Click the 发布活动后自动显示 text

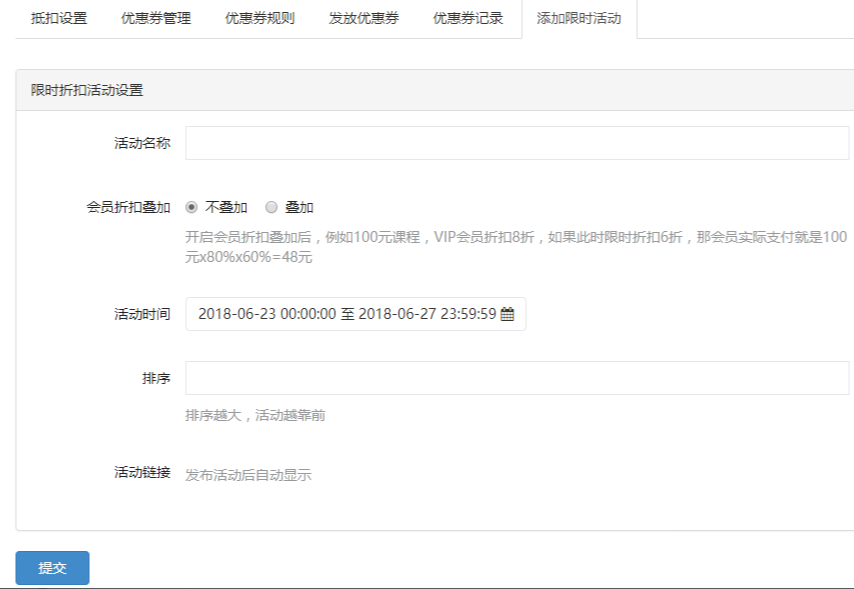[x=248, y=475]
